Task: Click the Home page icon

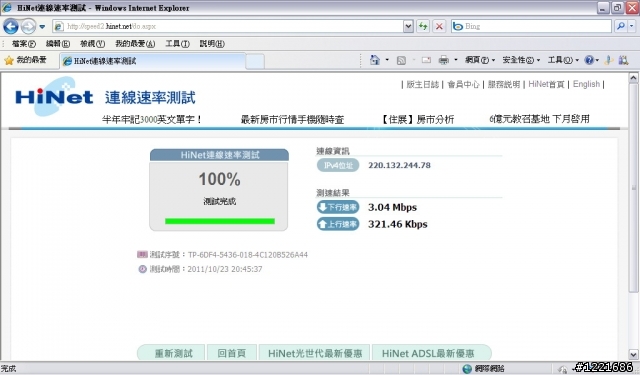Action: (x=374, y=60)
